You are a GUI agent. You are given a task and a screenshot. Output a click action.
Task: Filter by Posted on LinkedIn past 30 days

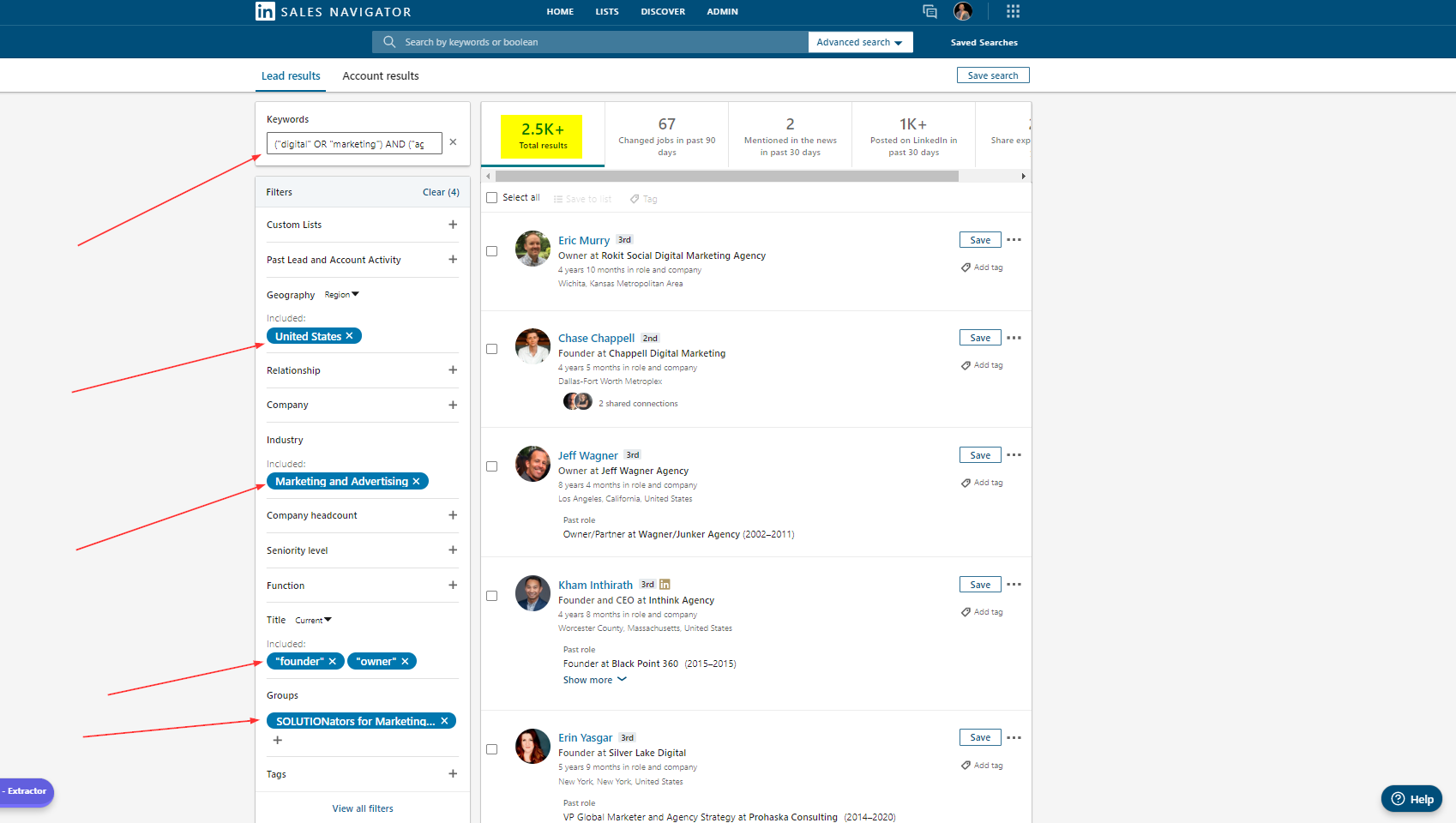pyautogui.click(x=914, y=135)
